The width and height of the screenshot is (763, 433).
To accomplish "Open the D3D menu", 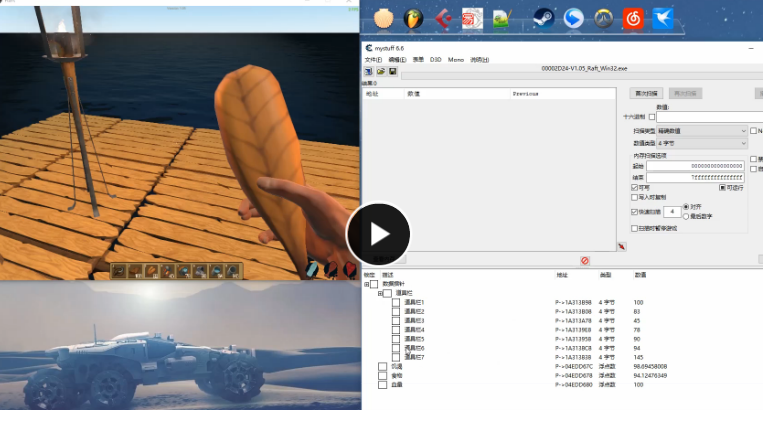I will click(436, 60).
